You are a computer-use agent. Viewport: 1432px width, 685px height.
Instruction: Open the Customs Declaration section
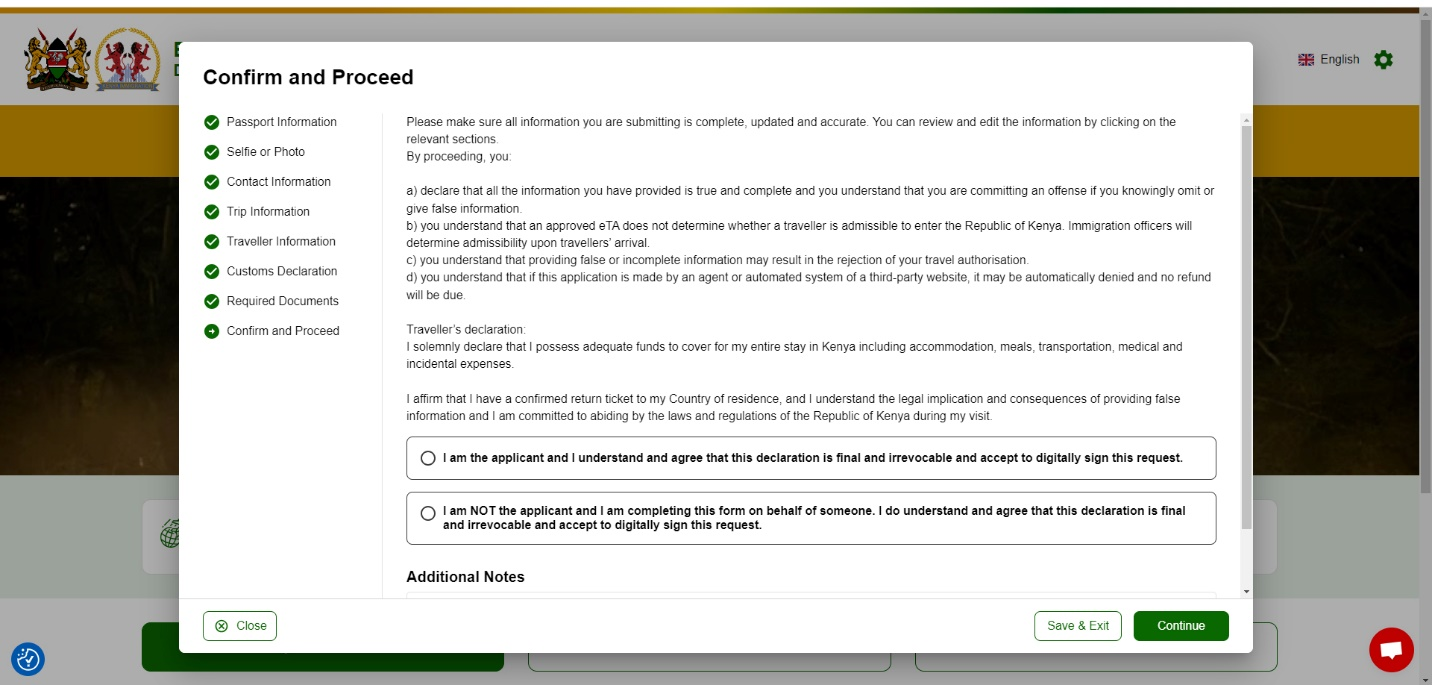(281, 271)
